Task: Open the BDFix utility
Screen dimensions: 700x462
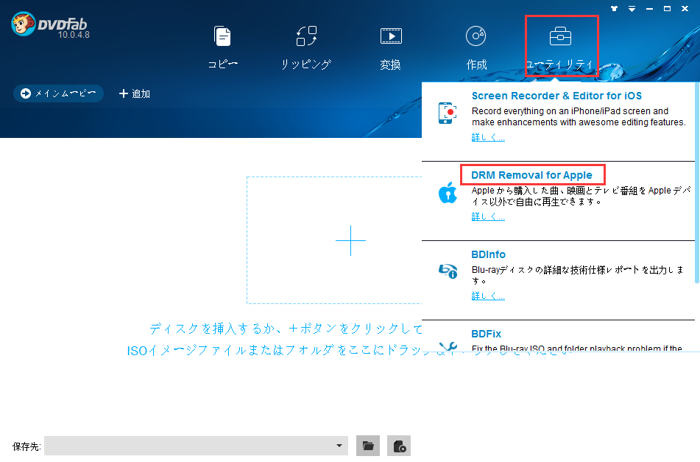Action: (x=486, y=334)
